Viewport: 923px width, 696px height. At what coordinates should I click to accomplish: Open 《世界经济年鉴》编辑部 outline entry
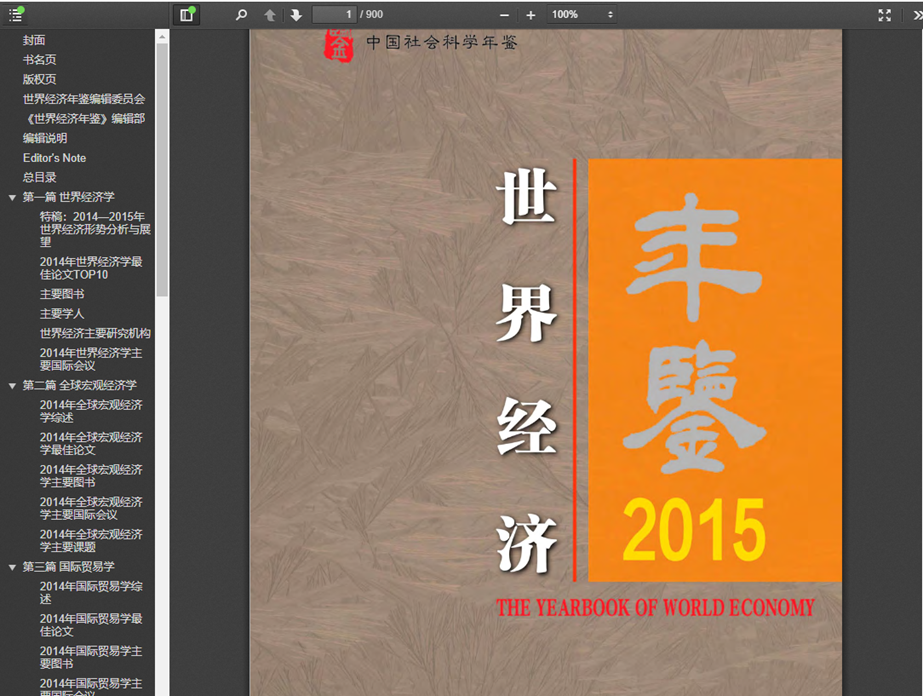[x=84, y=118]
